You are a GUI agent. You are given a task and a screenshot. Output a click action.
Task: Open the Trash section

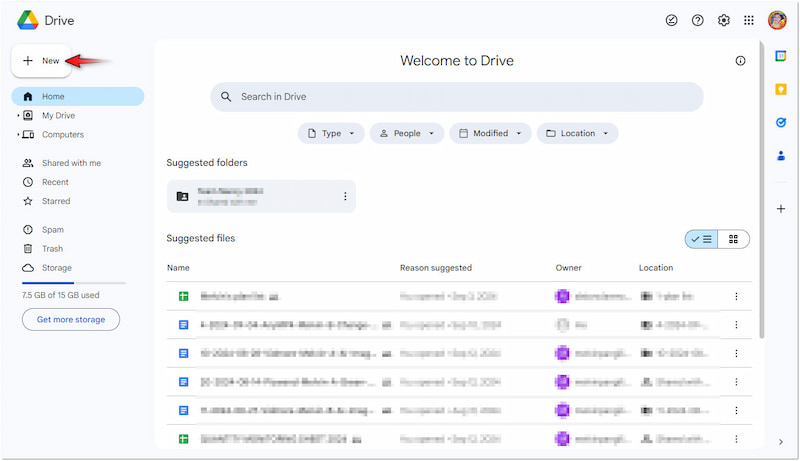point(52,249)
